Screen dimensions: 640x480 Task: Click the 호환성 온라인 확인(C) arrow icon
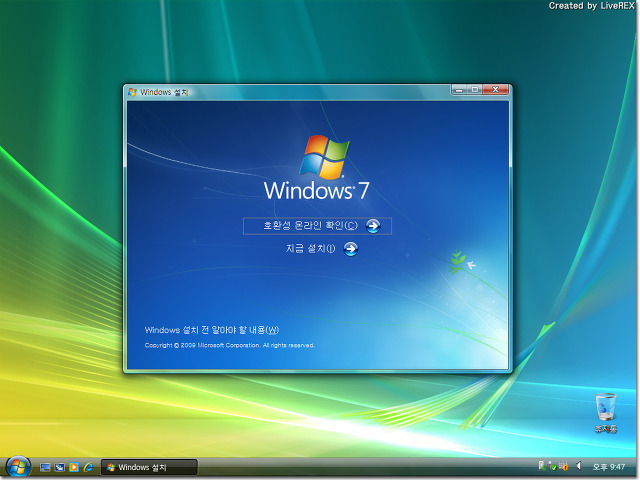(x=373, y=226)
